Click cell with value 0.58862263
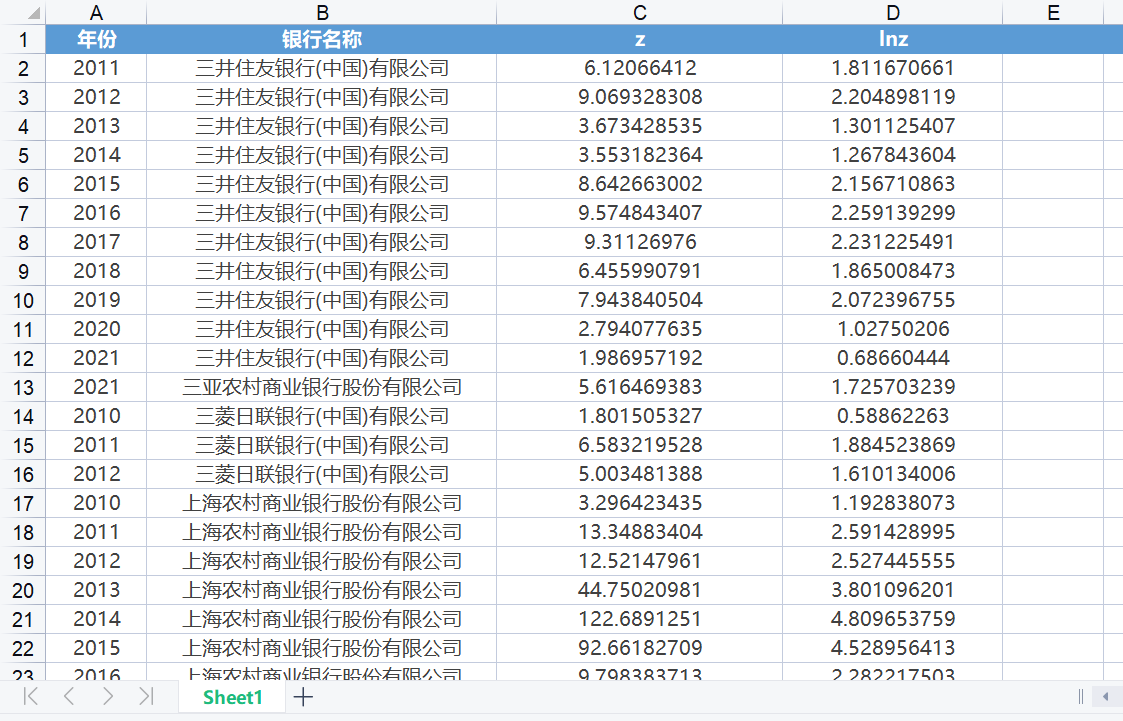The image size is (1123, 721). coord(892,416)
